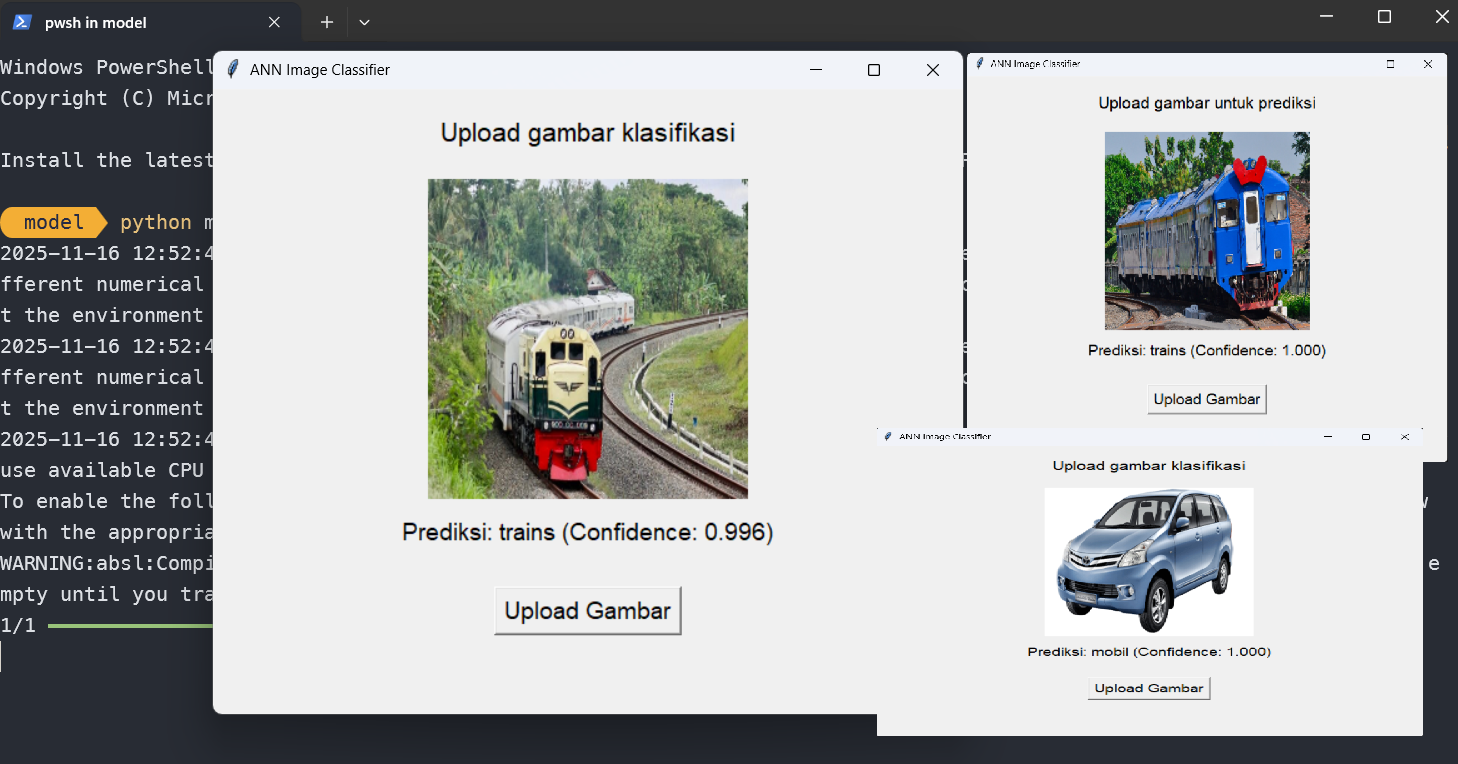1458x764 pixels.
Task: Click the Python icon on the main ANN Image Classifier window
Action: 231,69
